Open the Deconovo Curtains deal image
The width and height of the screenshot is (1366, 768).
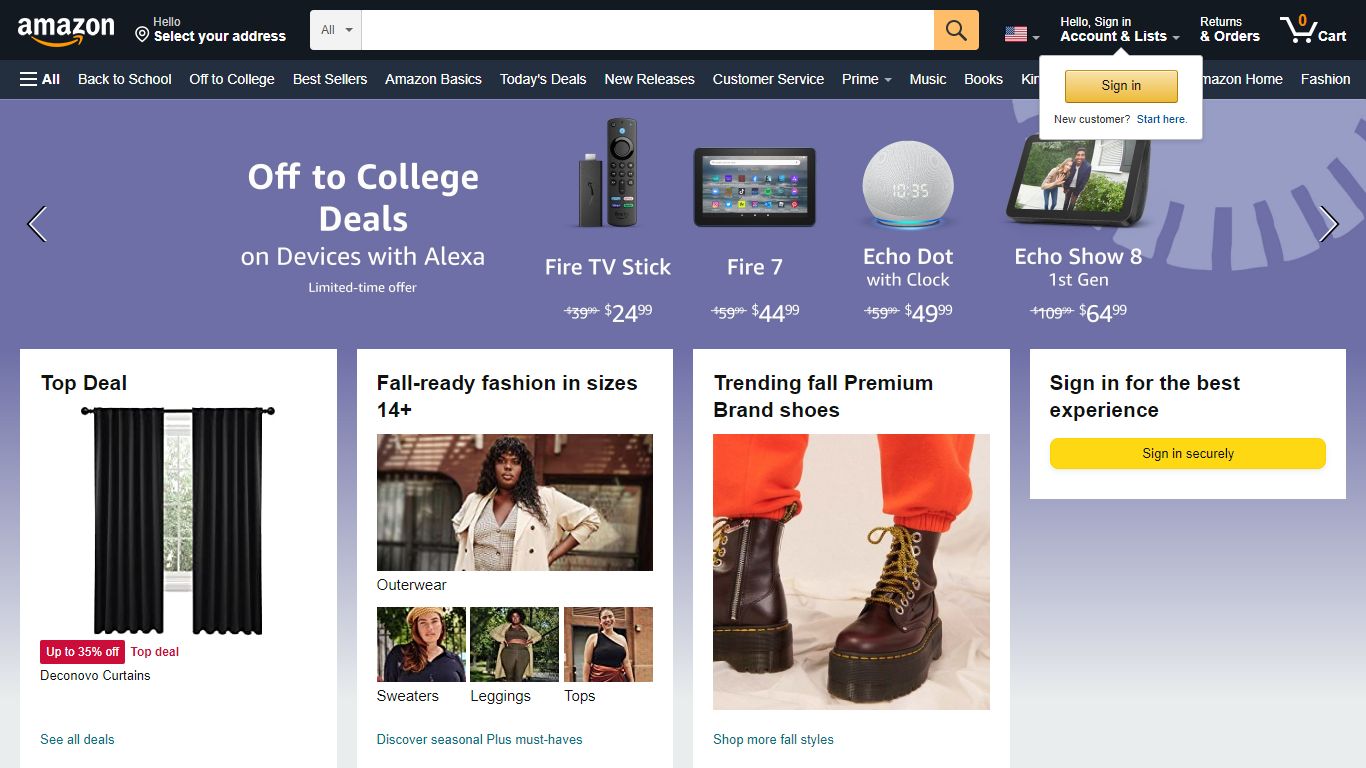(178, 520)
